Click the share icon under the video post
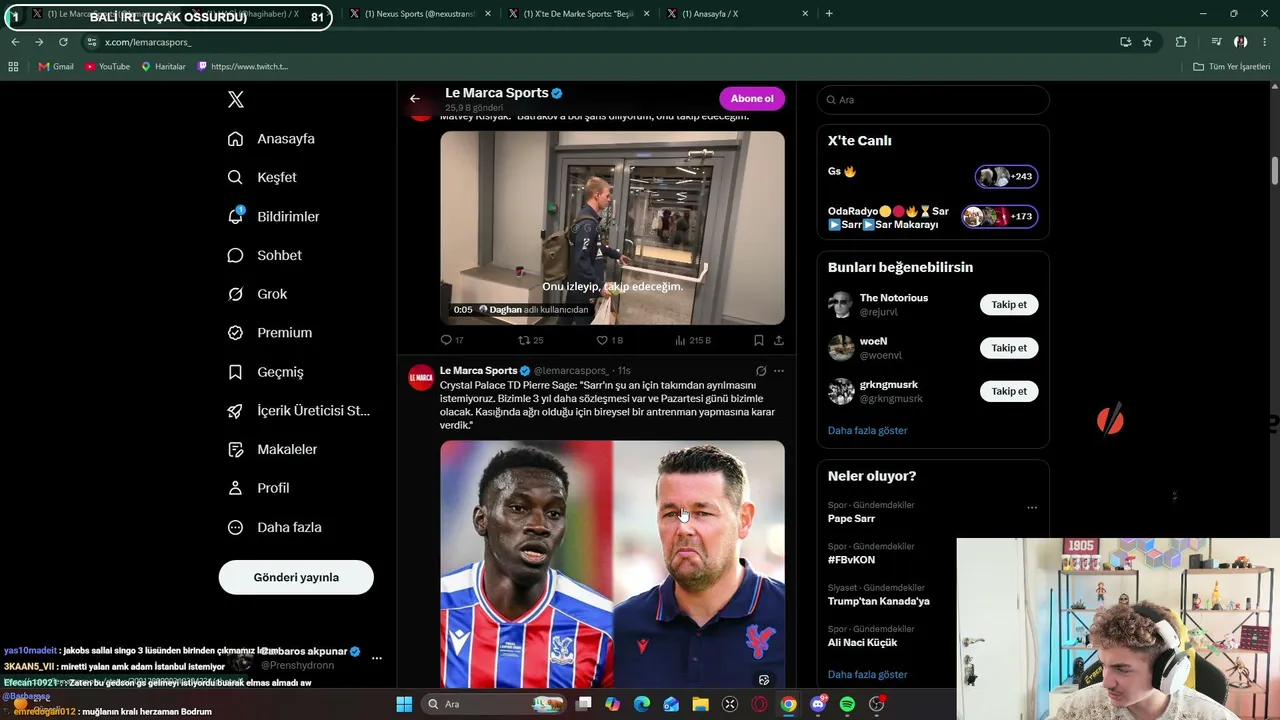The image size is (1280, 720). (778, 340)
